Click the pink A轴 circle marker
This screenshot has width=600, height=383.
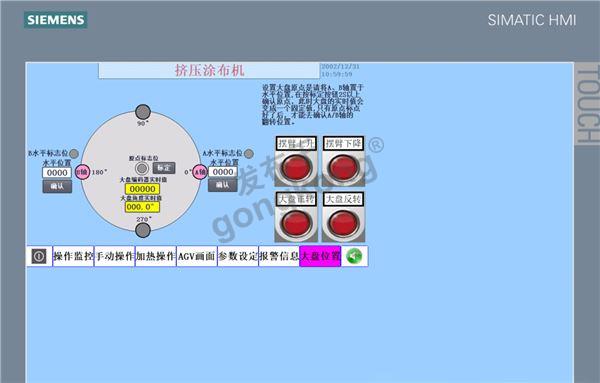[200, 172]
